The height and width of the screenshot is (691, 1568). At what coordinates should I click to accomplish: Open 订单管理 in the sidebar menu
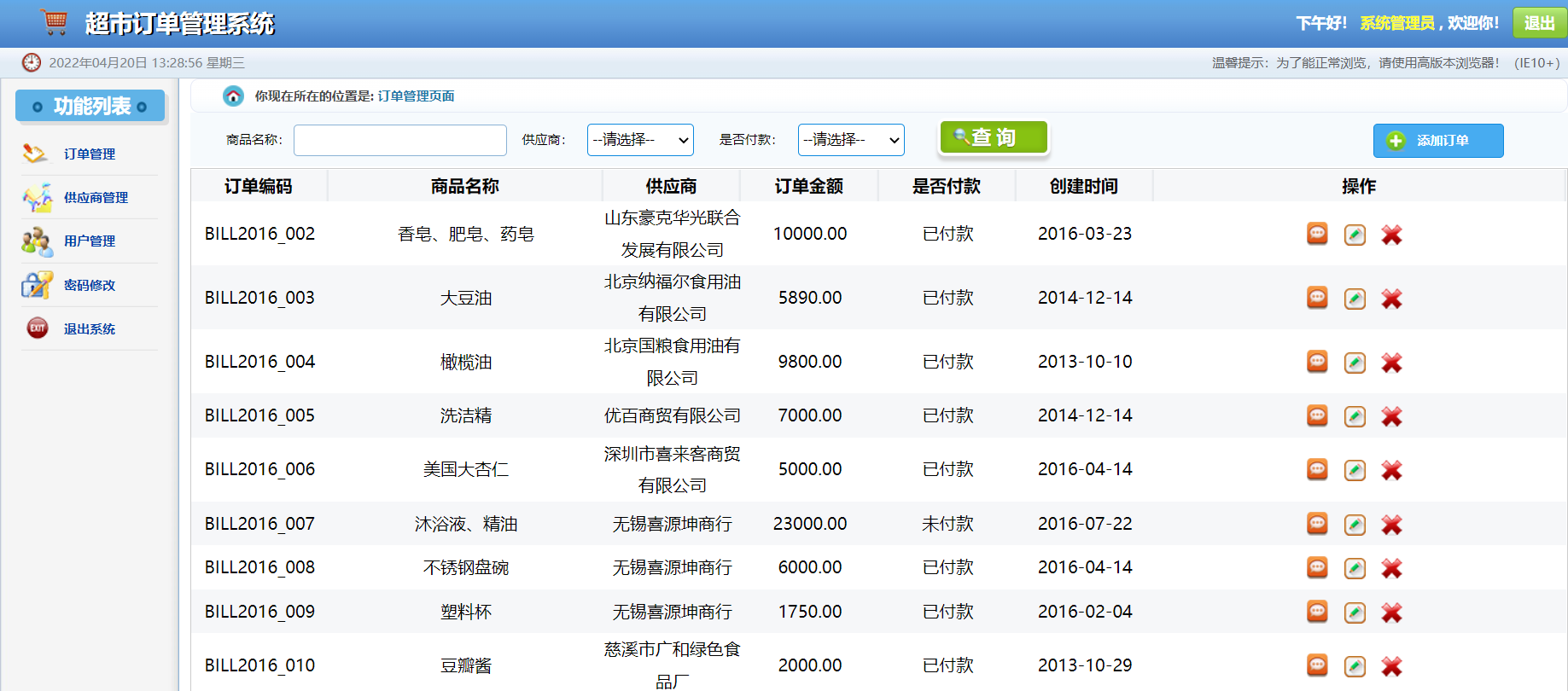point(90,154)
